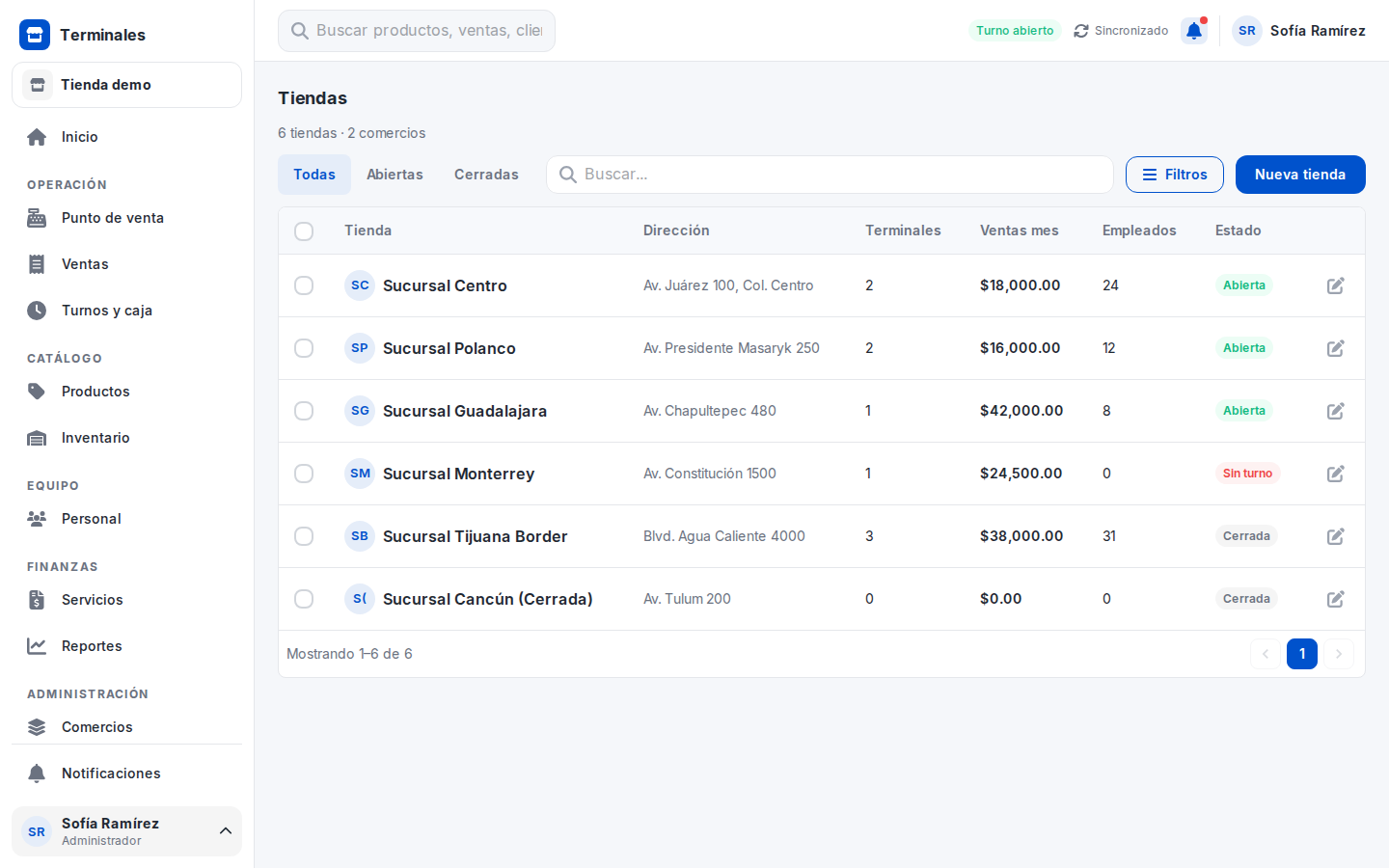Toggle the select-all checkbox in table header
The height and width of the screenshot is (868, 1389).
pyautogui.click(x=304, y=231)
